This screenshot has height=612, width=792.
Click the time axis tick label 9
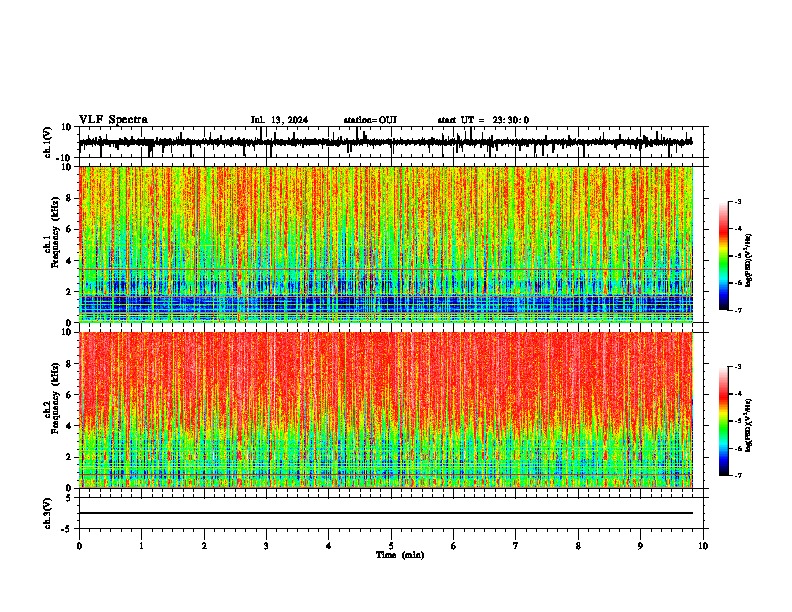pos(640,546)
